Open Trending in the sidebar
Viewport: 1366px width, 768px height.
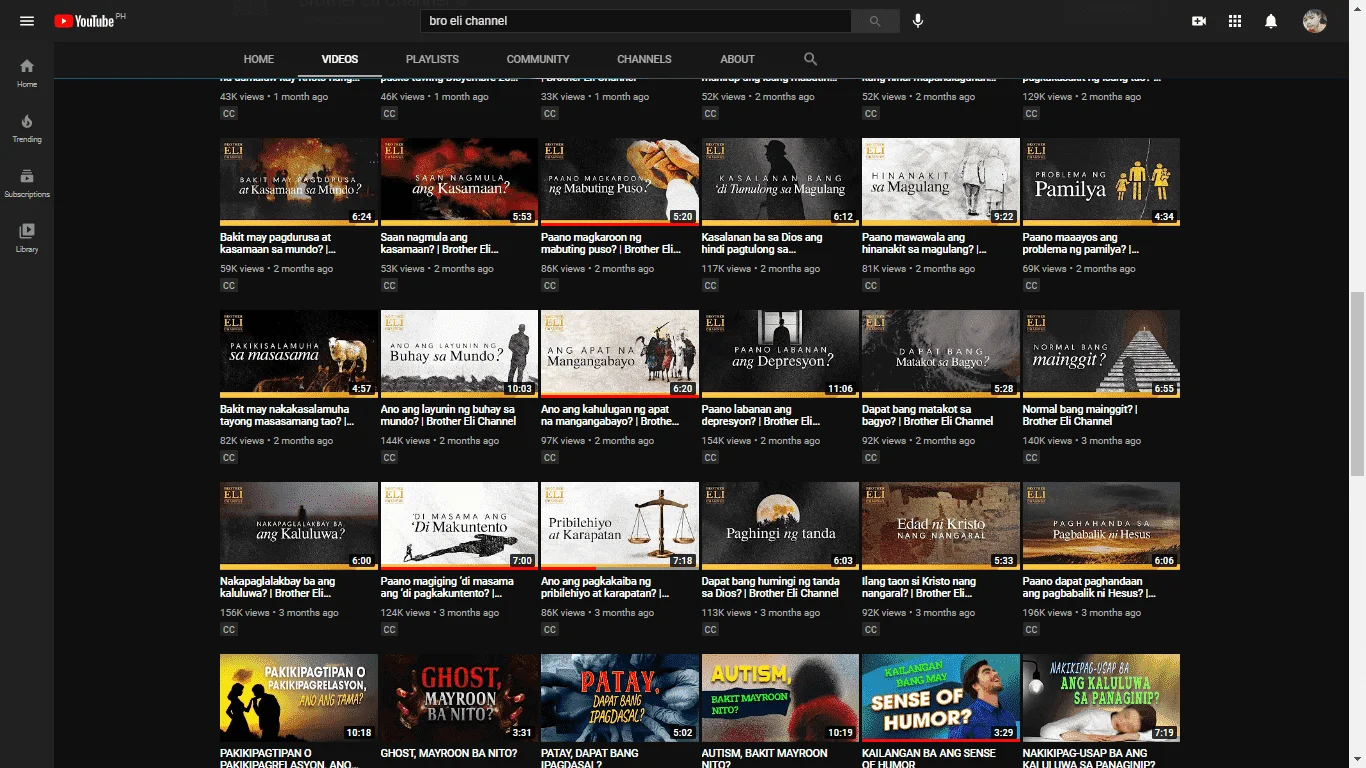[27, 128]
